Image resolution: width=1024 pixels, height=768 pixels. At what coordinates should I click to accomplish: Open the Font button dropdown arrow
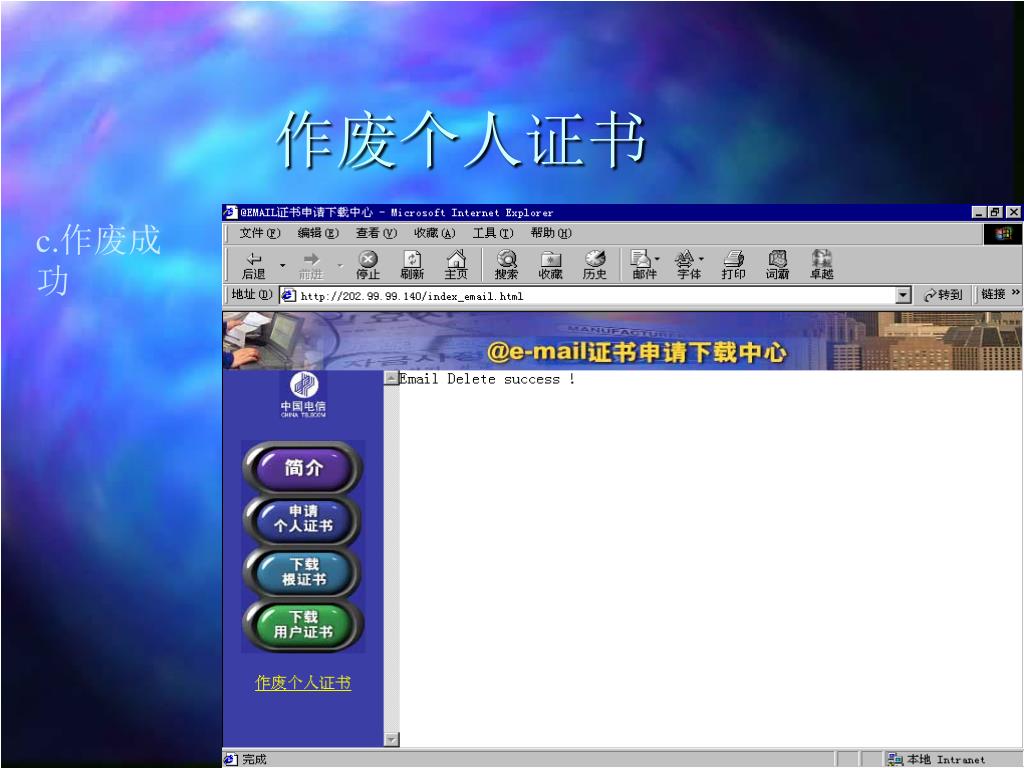coord(701,259)
